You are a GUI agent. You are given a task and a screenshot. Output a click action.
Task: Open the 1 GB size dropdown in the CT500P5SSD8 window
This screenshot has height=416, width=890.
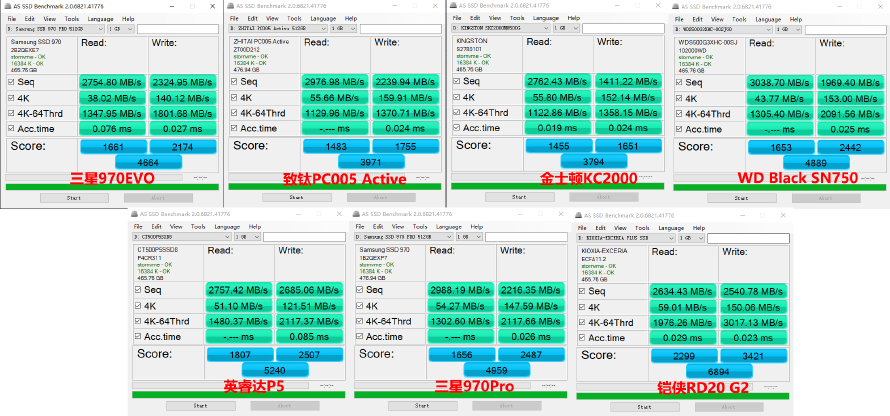coord(247,237)
